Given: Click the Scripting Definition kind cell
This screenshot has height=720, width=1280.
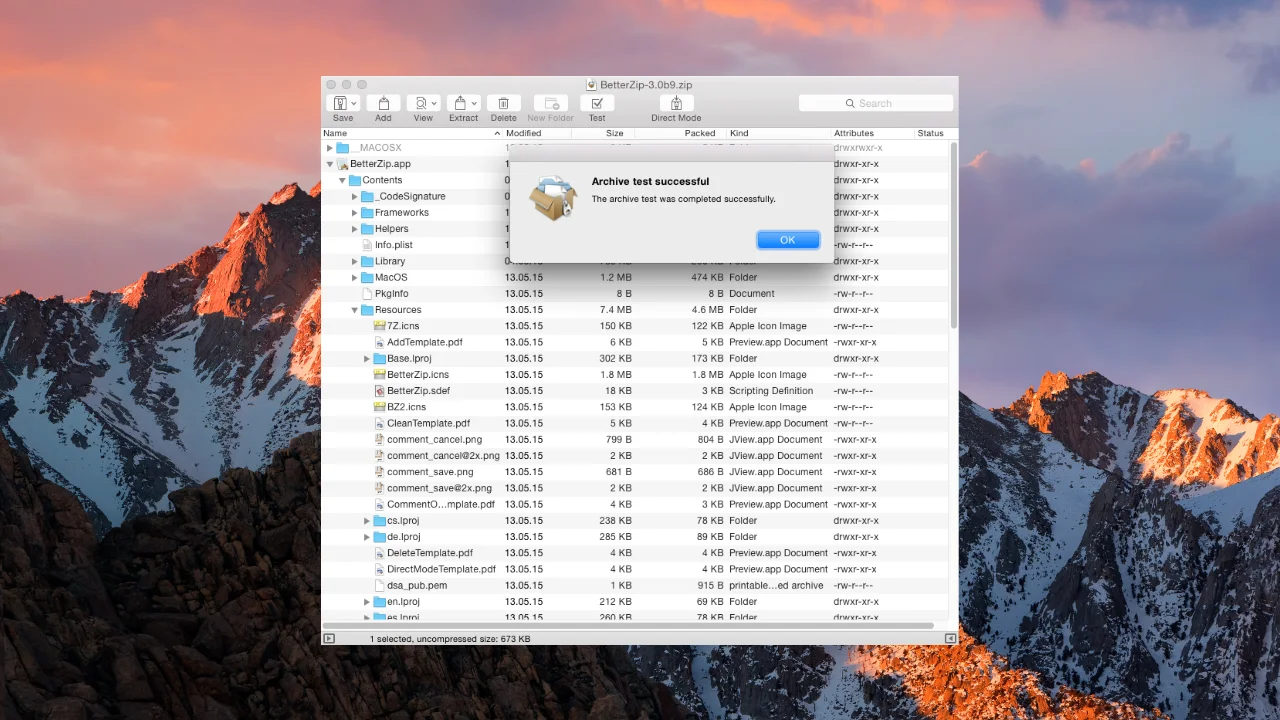Looking at the screenshot, I should tap(771, 391).
